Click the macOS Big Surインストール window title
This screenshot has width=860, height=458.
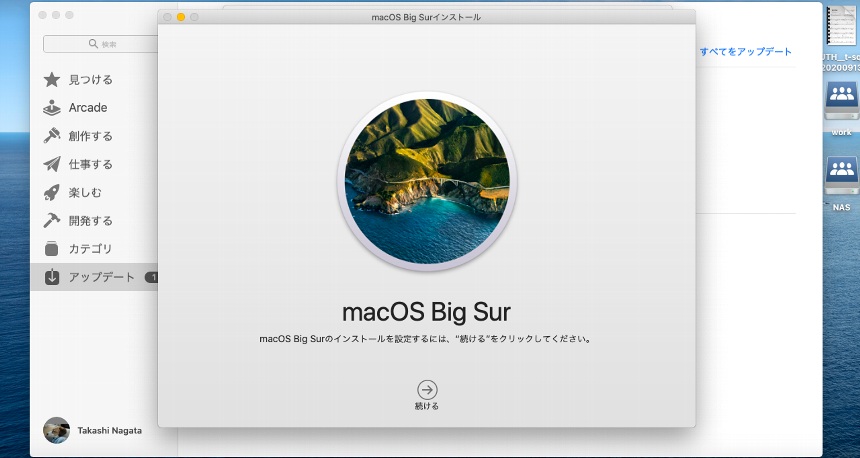click(426, 17)
